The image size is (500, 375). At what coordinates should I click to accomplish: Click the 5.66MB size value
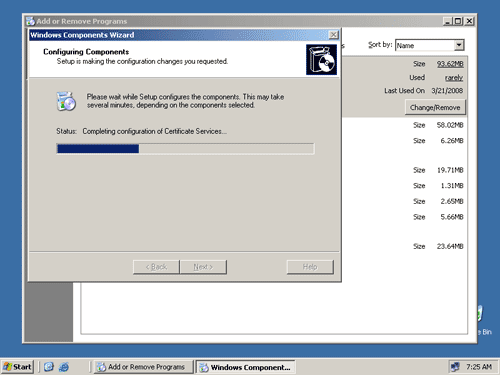(x=452, y=217)
